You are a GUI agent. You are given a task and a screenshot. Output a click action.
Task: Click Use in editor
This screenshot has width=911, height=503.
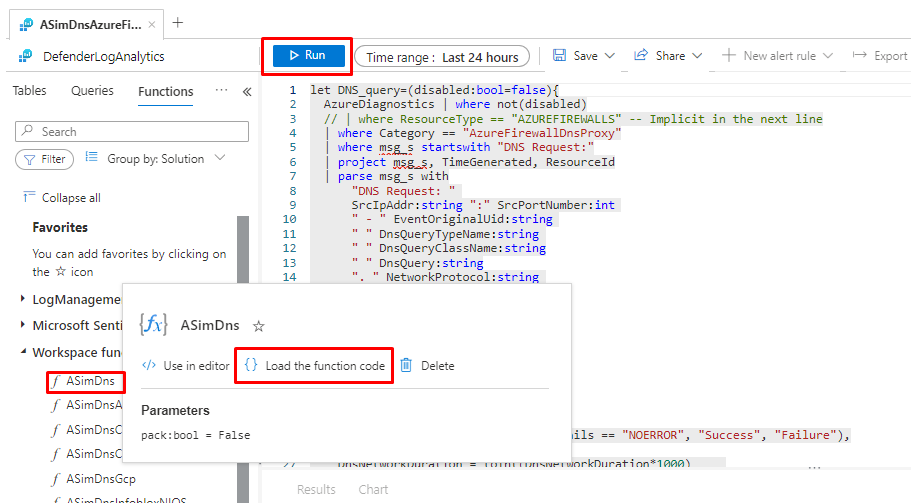186,366
